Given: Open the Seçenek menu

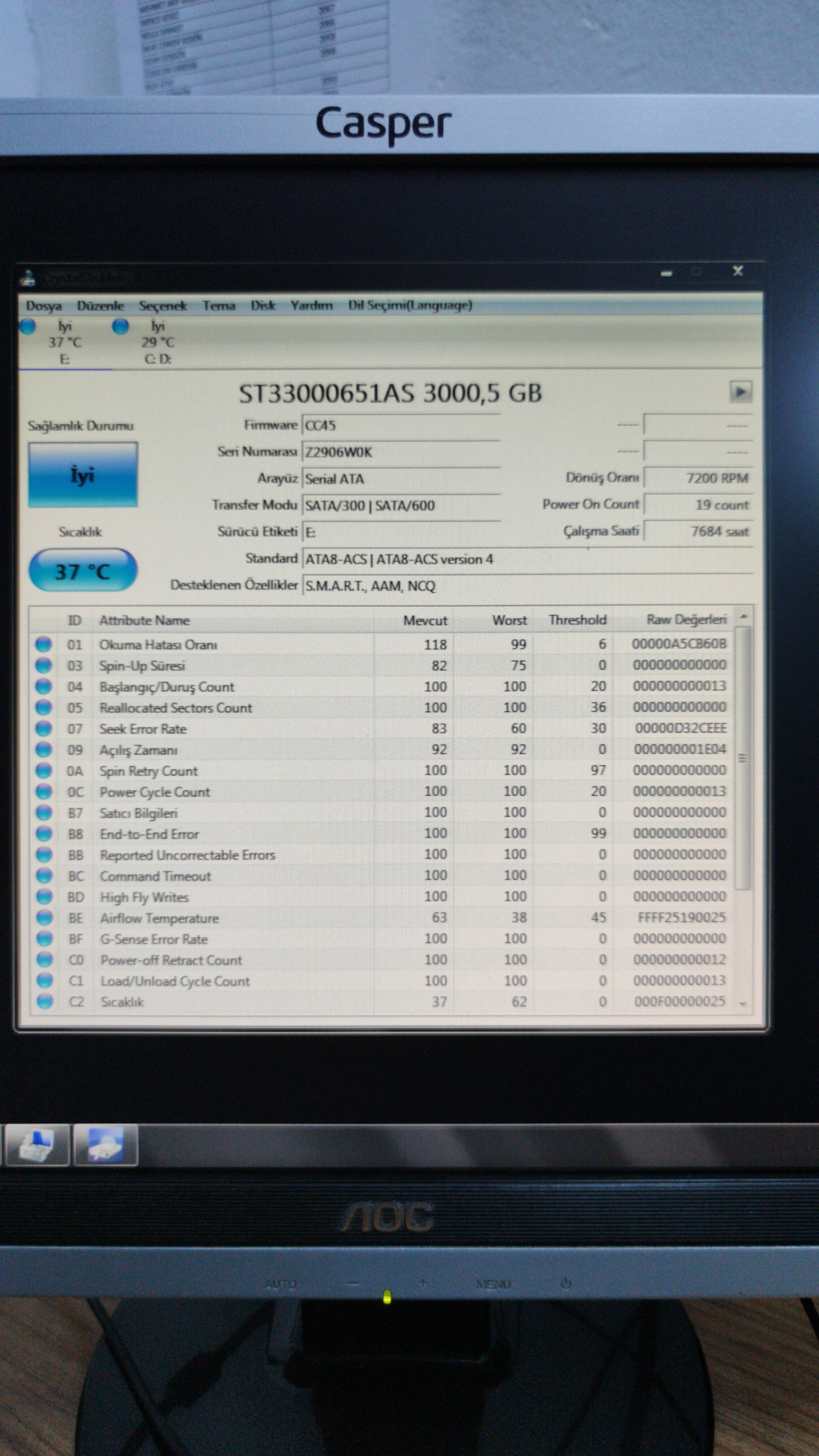Looking at the screenshot, I should pyautogui.click(x=163, y=306).
